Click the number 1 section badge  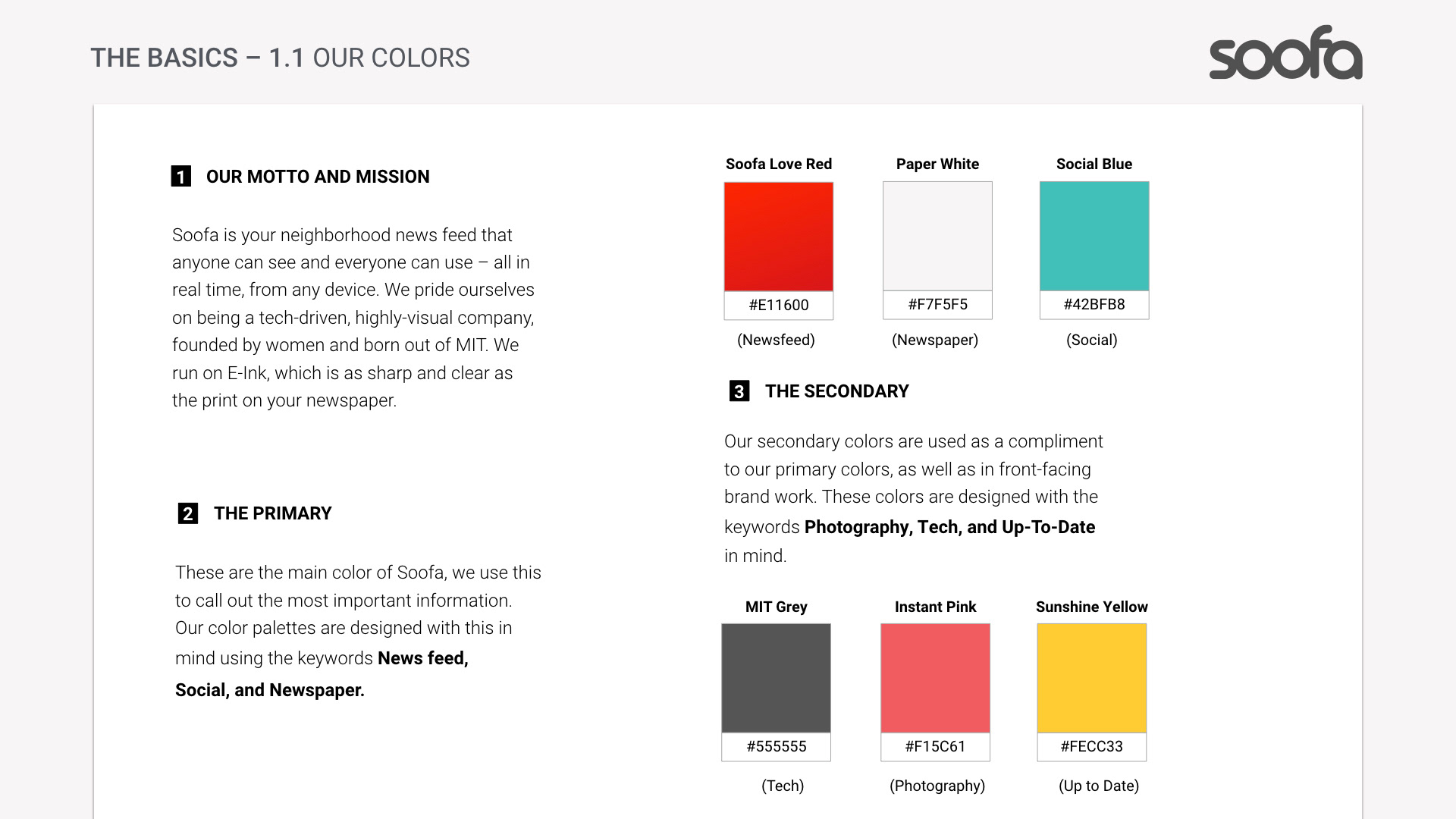(x=180, y=177)
